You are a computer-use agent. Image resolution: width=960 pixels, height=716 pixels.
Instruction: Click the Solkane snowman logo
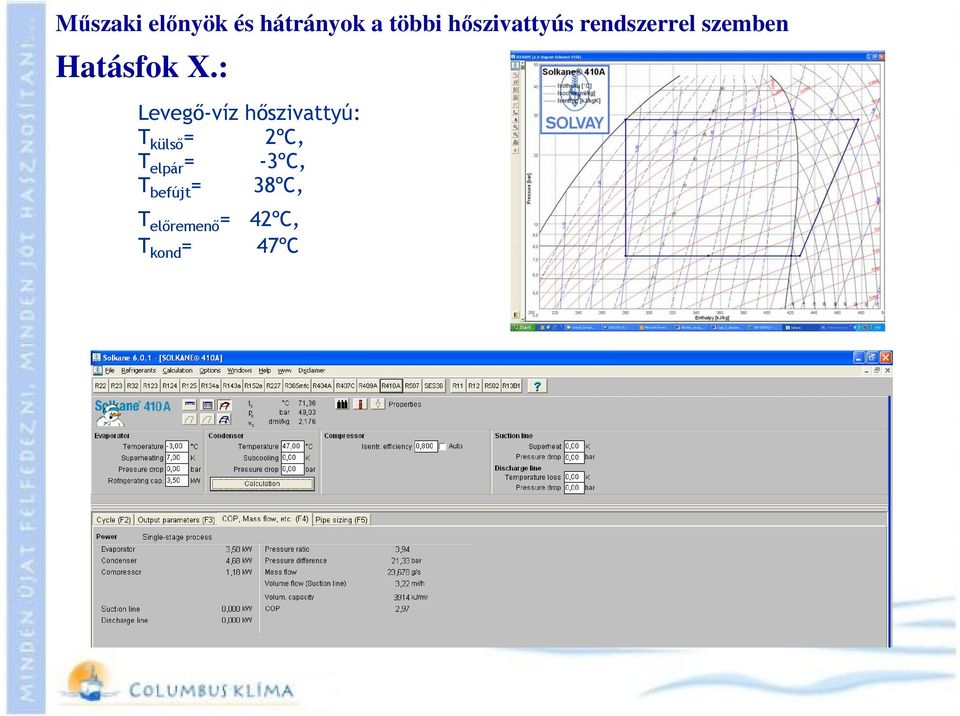pyautogui.click(x=110, y=418)
